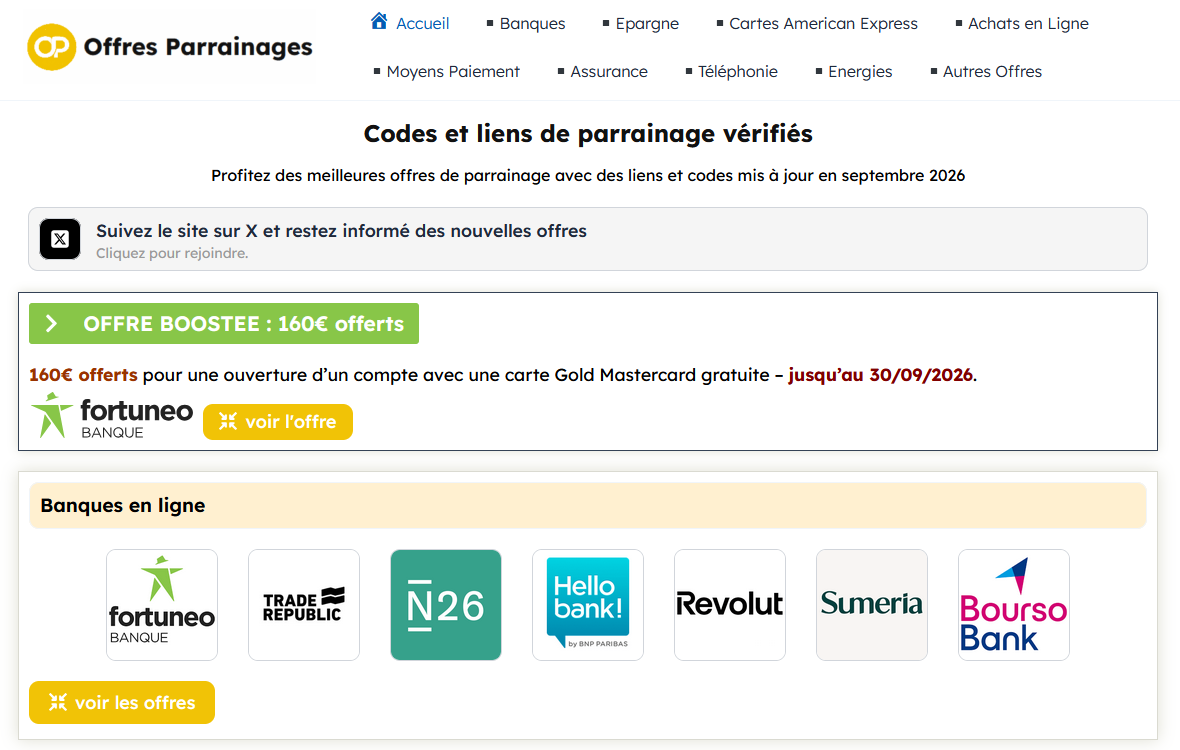Open Achats en Ligne menu
1180x750 pixels.
[x=1028, y=24]
